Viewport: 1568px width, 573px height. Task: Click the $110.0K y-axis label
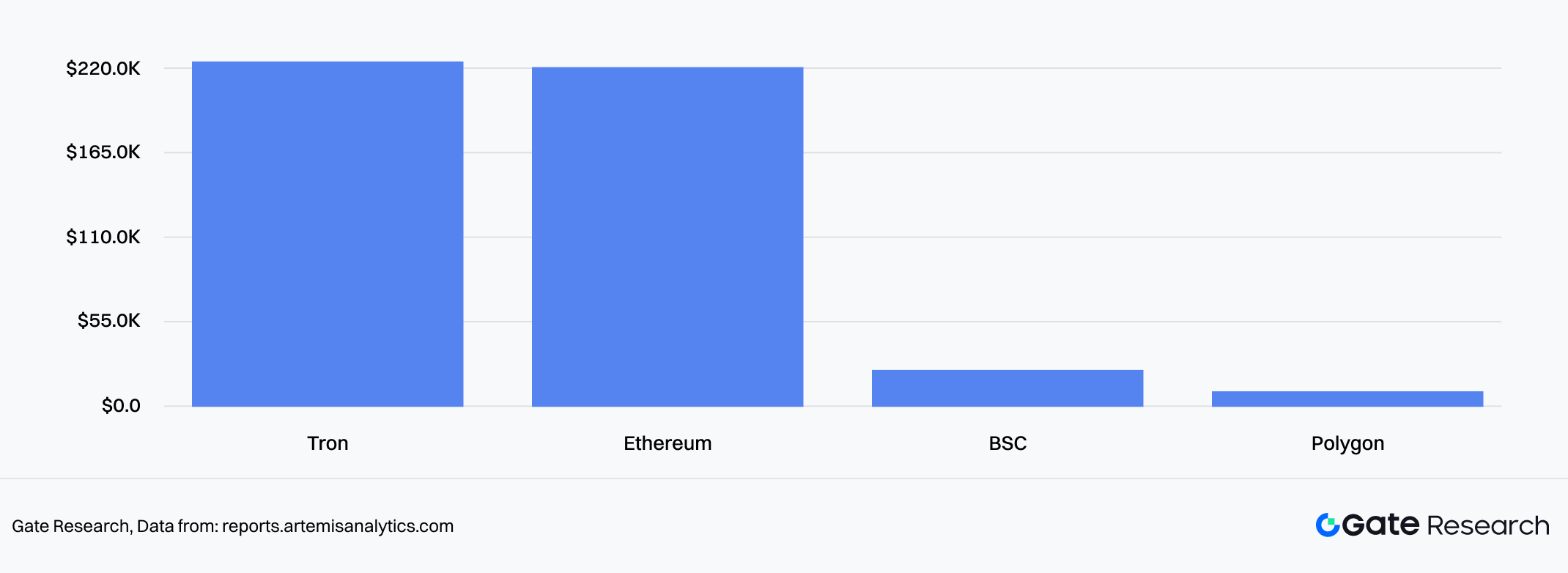point(103,237)
